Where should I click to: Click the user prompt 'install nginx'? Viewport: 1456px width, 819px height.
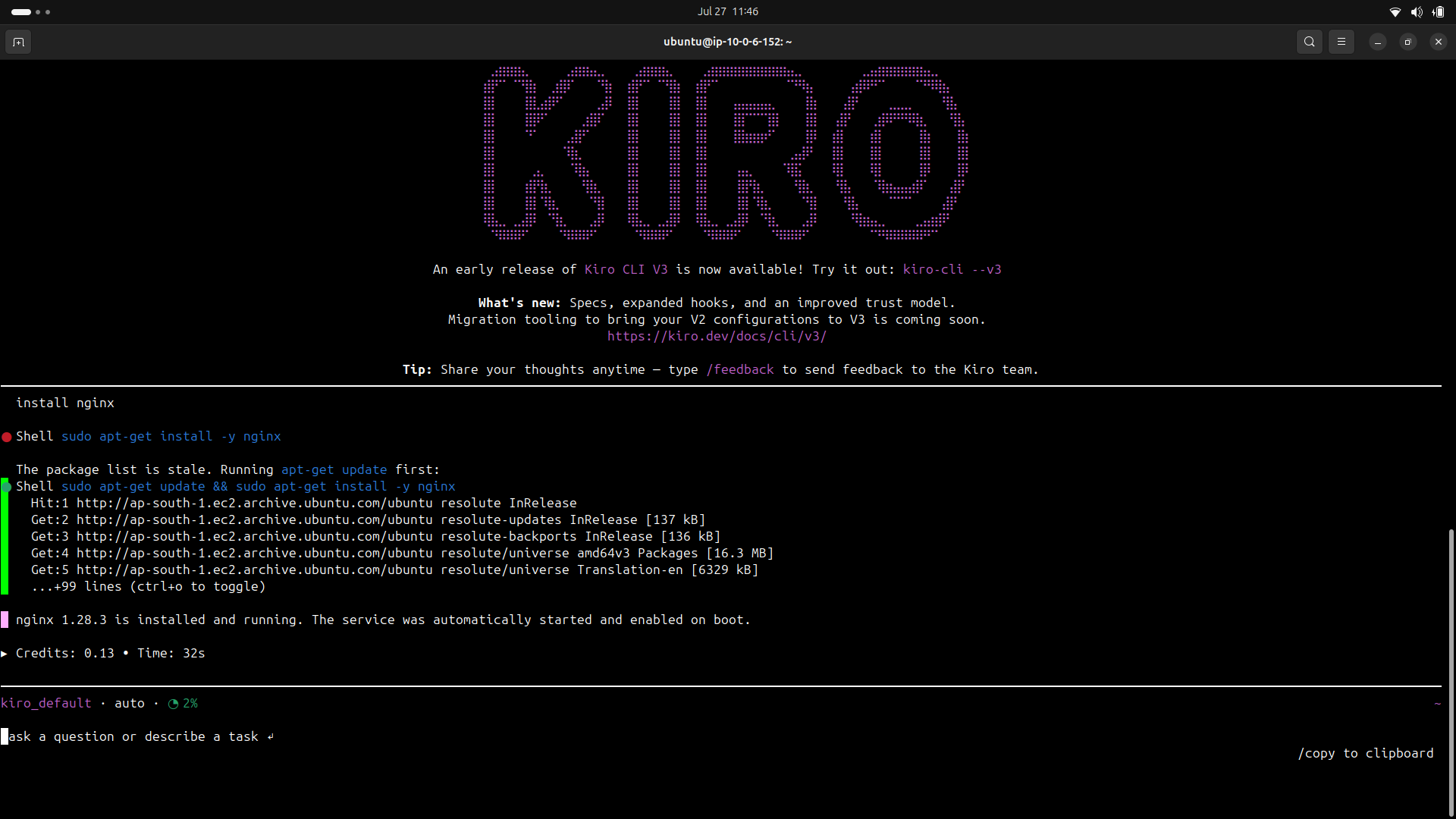tap(65, 403)
